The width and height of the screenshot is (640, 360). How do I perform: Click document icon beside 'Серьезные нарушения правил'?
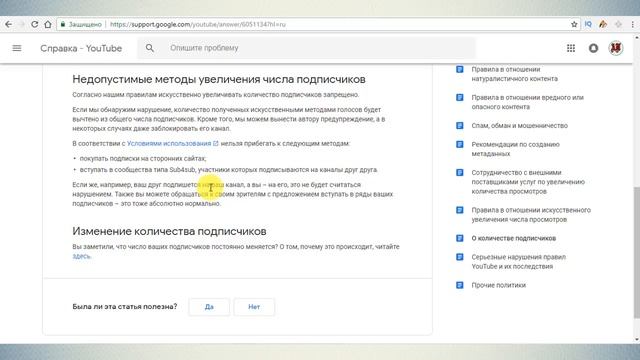pyautogui.click(x=460, y=257)
